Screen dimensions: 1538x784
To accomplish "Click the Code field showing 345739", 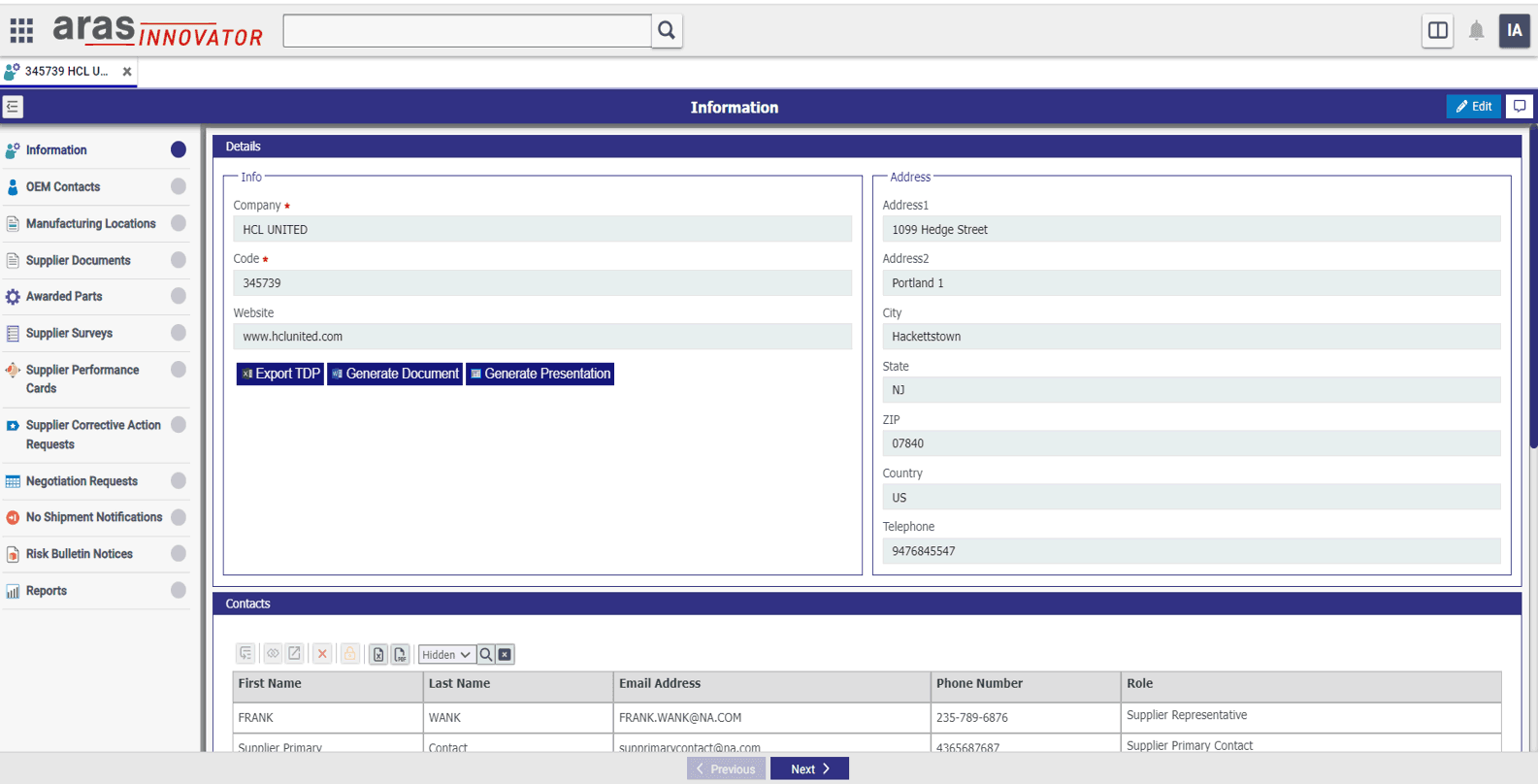I will click(x=542, y=283).
